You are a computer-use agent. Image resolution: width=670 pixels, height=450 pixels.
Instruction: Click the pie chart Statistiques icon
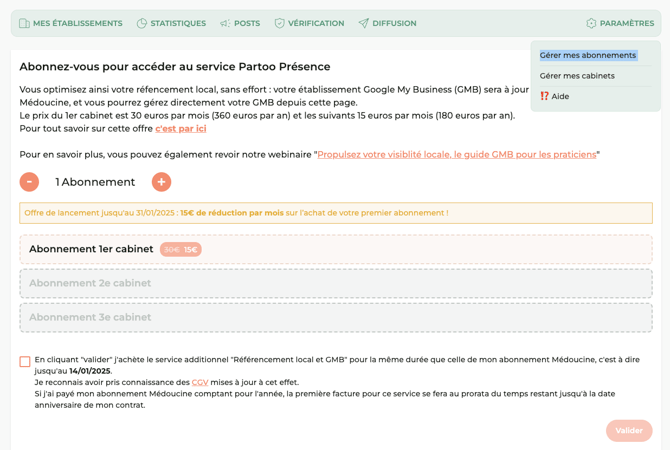click(x=142, y=23)
